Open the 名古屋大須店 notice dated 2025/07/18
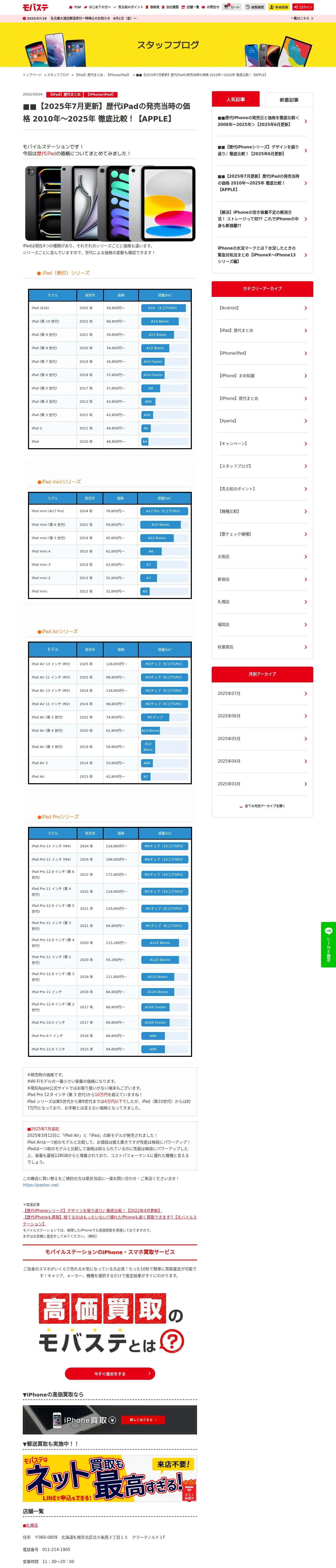 tap(79, 18)
